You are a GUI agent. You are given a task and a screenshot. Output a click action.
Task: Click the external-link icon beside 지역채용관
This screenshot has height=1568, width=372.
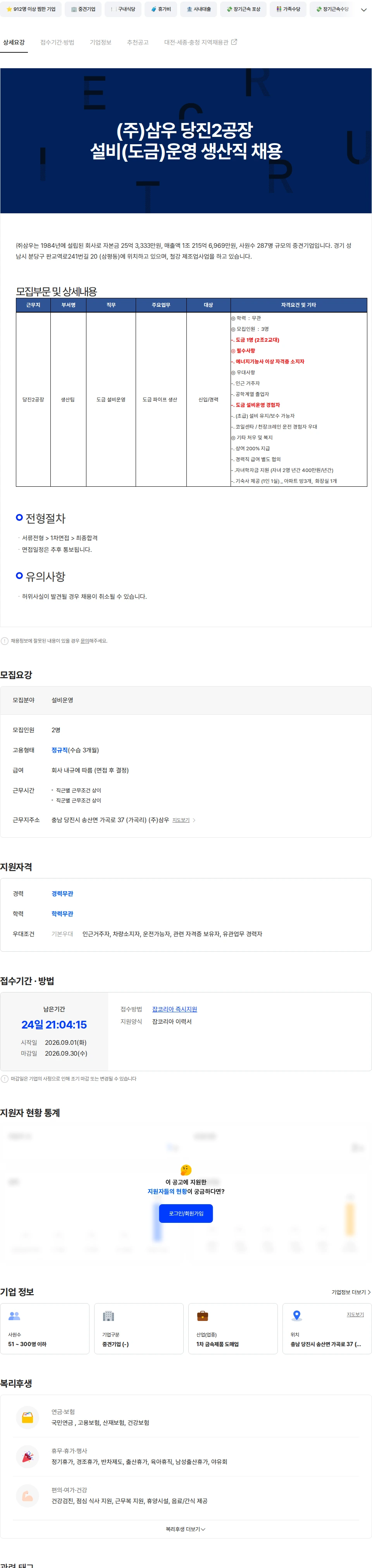(234, 42)
